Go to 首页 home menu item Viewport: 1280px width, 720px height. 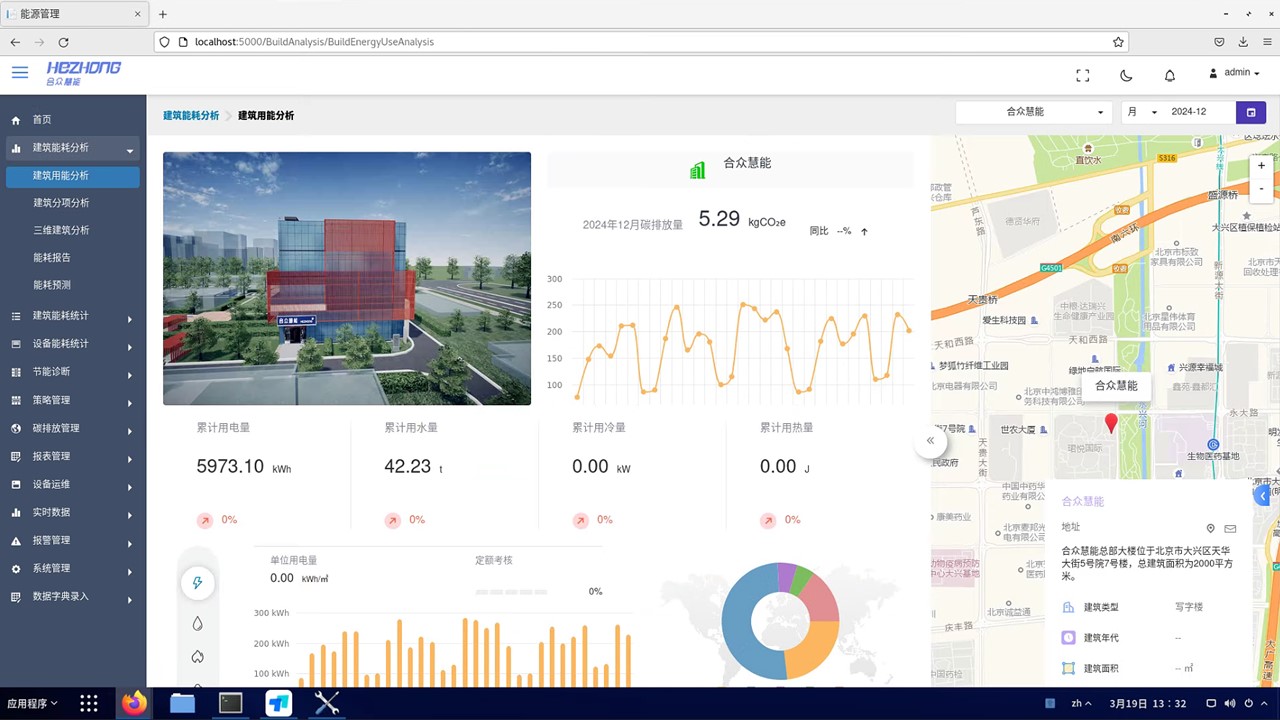73,119
